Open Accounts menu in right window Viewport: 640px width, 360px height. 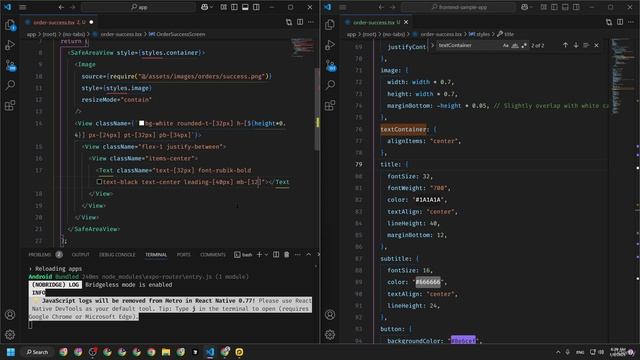point(330,315)
